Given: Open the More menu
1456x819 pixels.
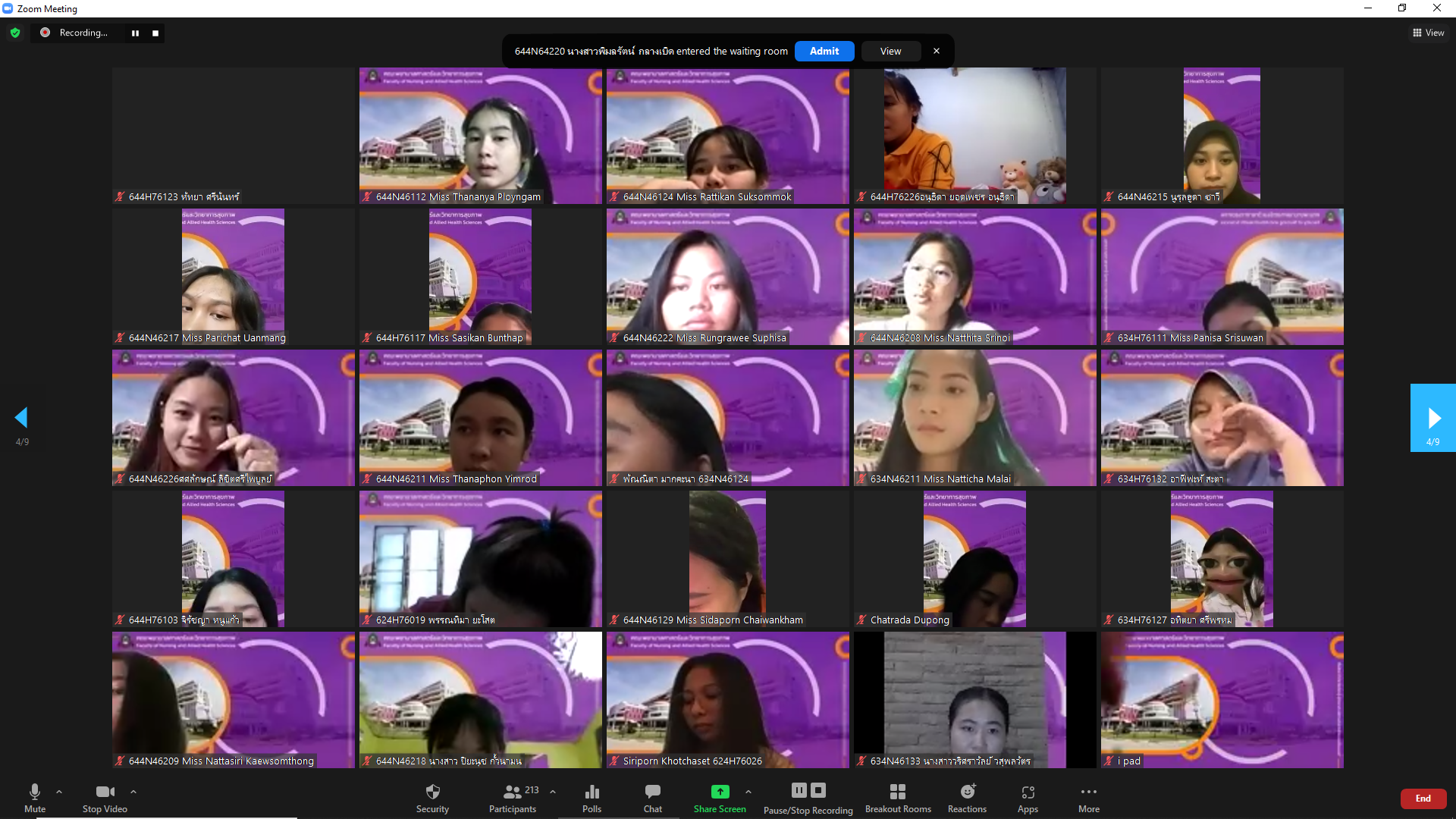Looking at the screenshot, I should 1088,798.
